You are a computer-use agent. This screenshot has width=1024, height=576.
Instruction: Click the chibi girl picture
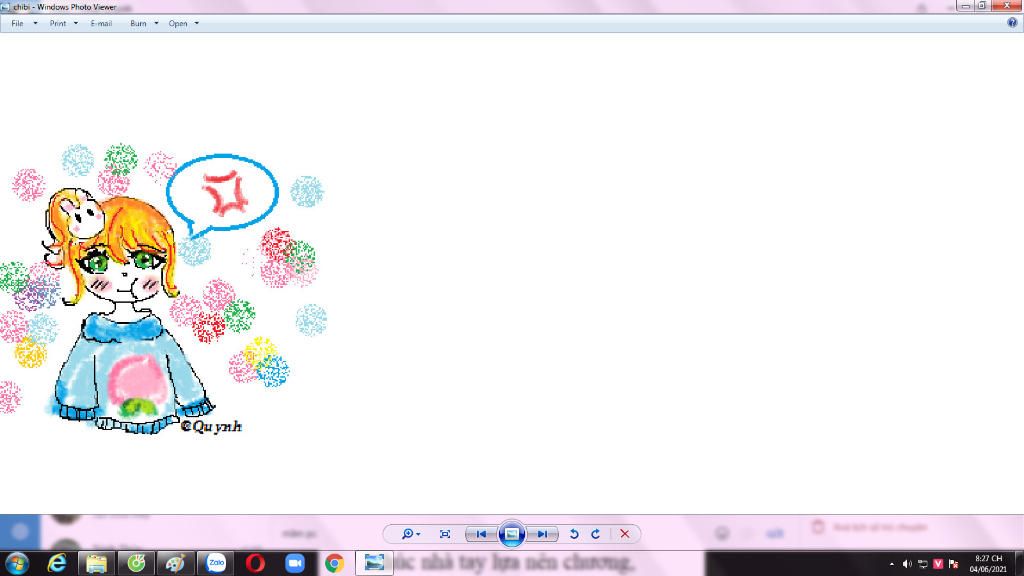163,287
